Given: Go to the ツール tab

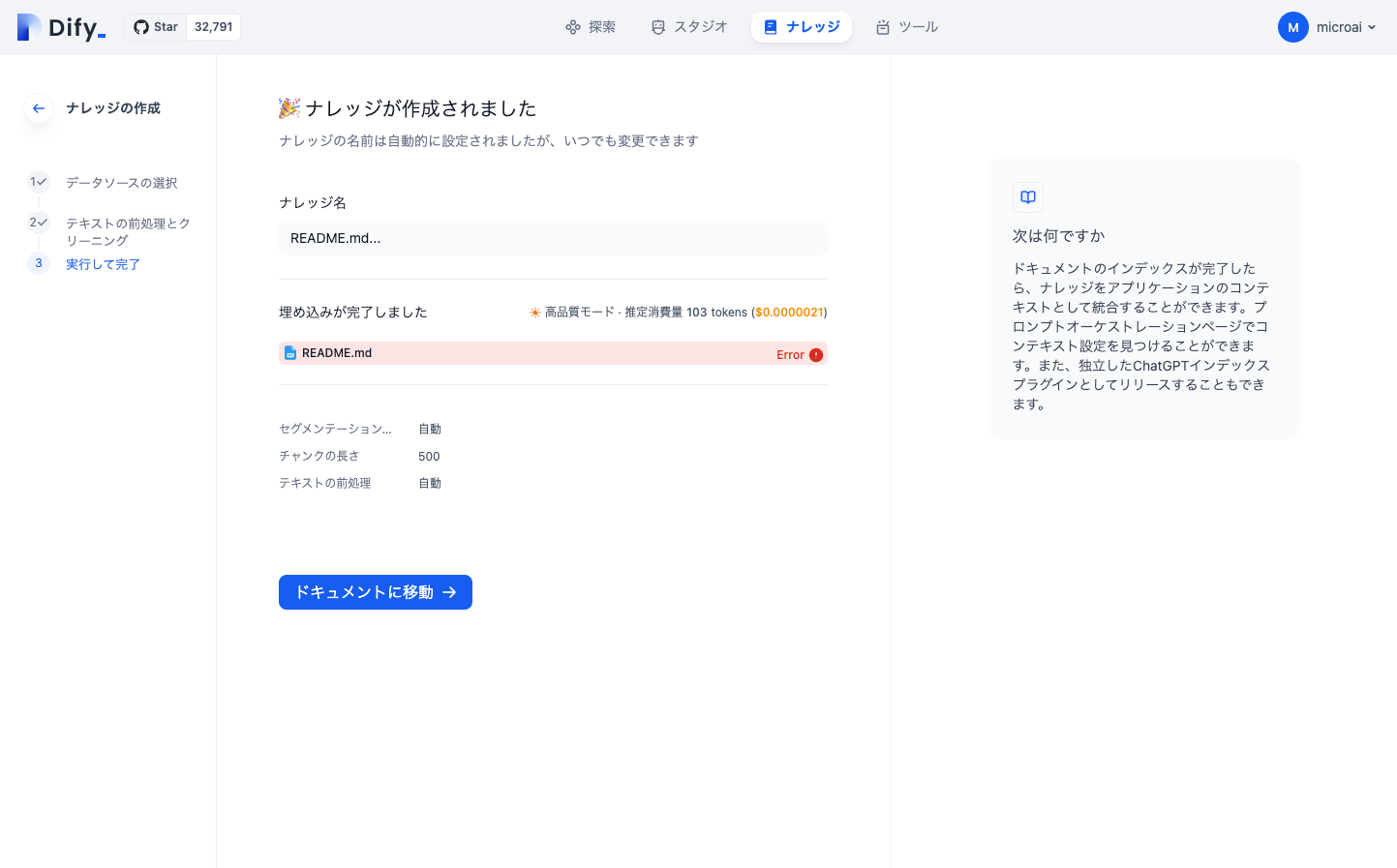Looking at the screenshot, I should point(907,27).
